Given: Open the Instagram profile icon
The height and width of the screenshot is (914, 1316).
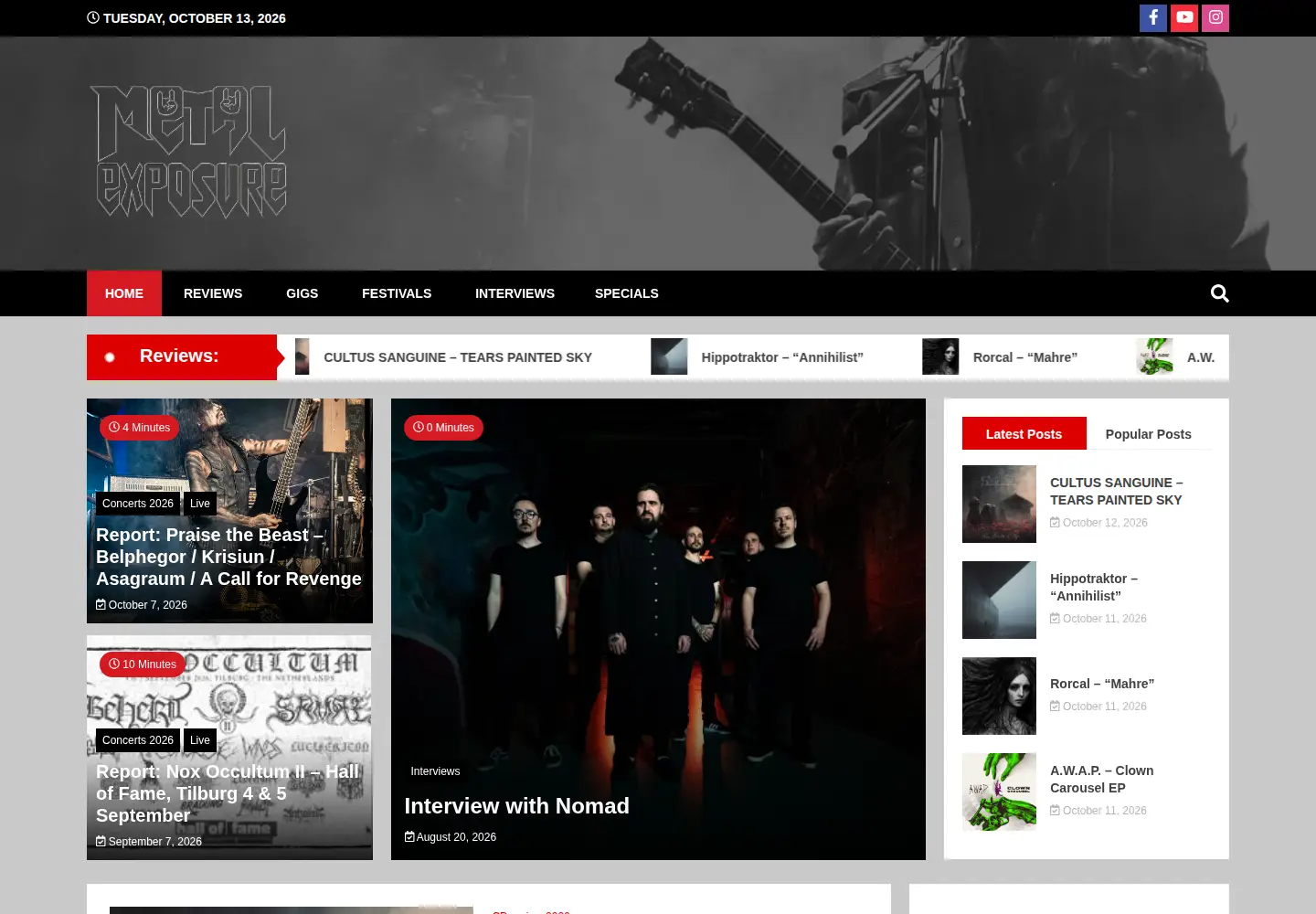Looking at the screenshot, I should [1215, 18].
